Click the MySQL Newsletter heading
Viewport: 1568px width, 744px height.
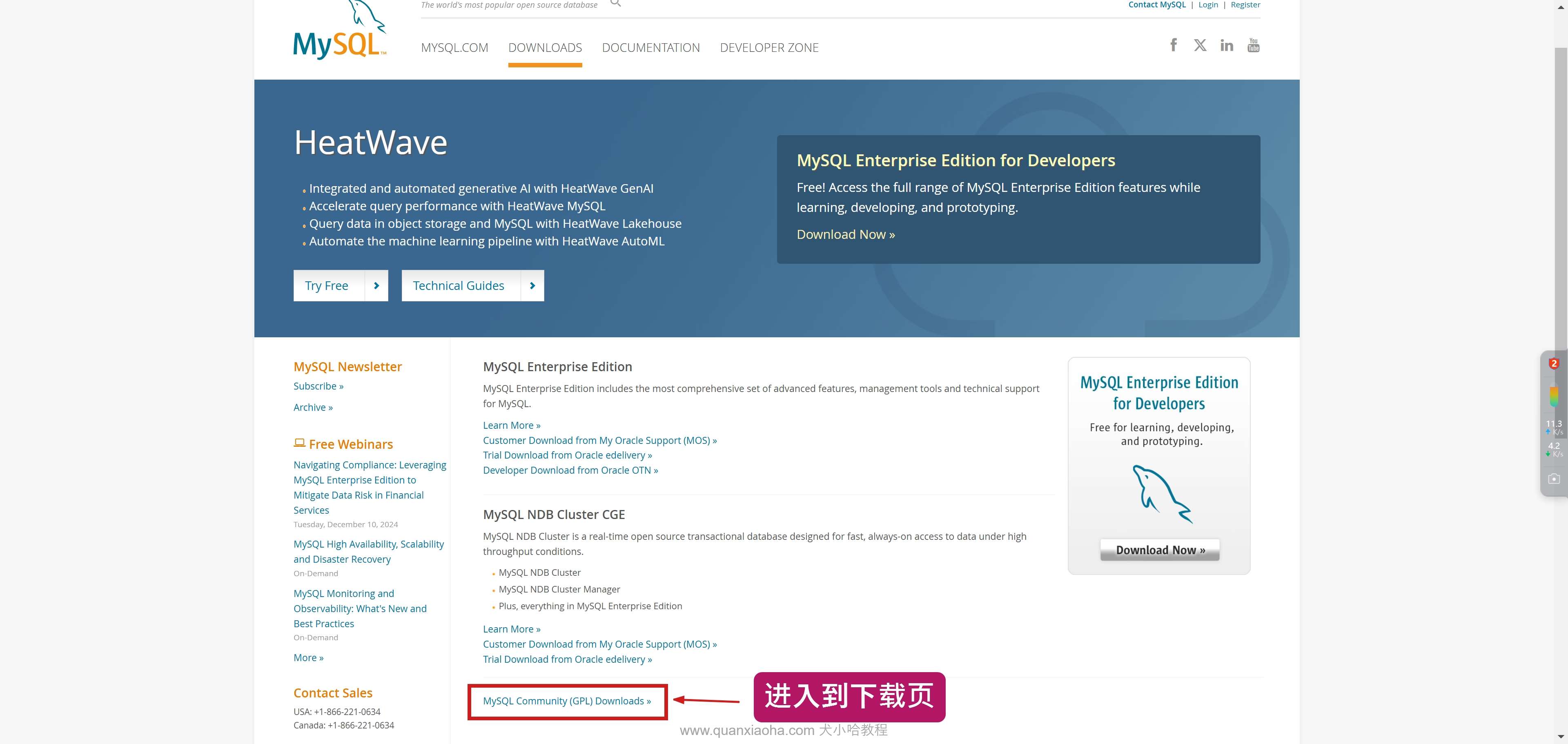(x=347, y=367)
